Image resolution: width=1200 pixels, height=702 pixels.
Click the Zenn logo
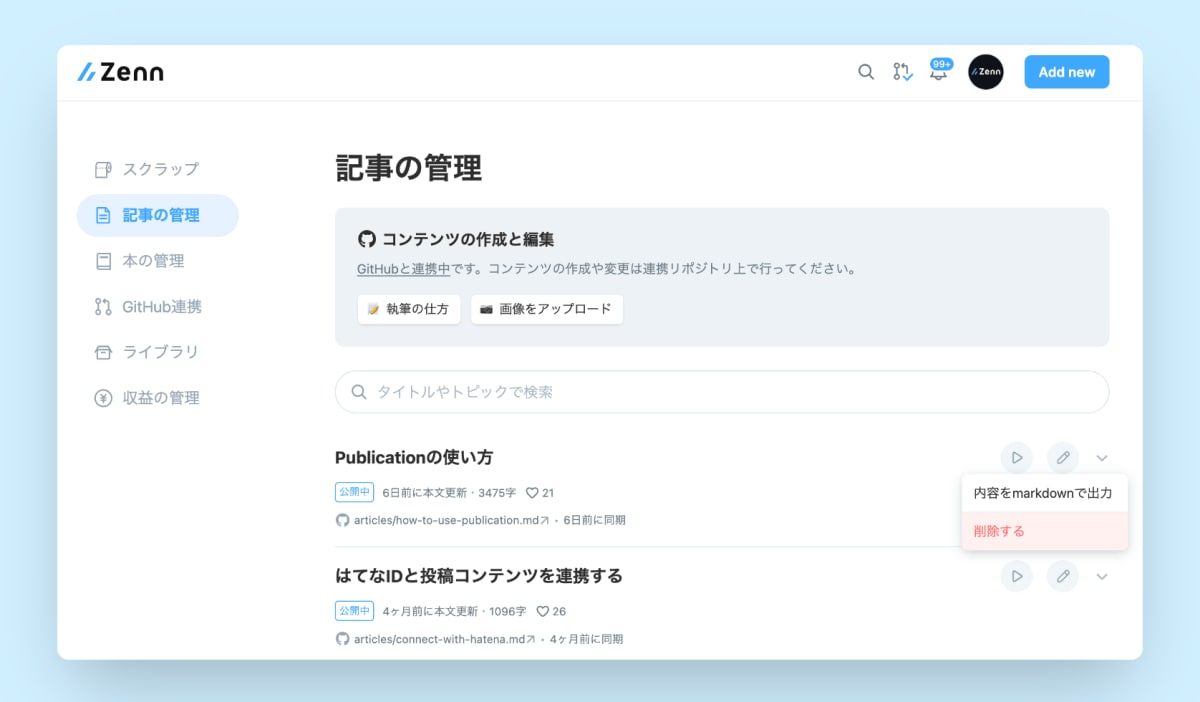point(120,71)
